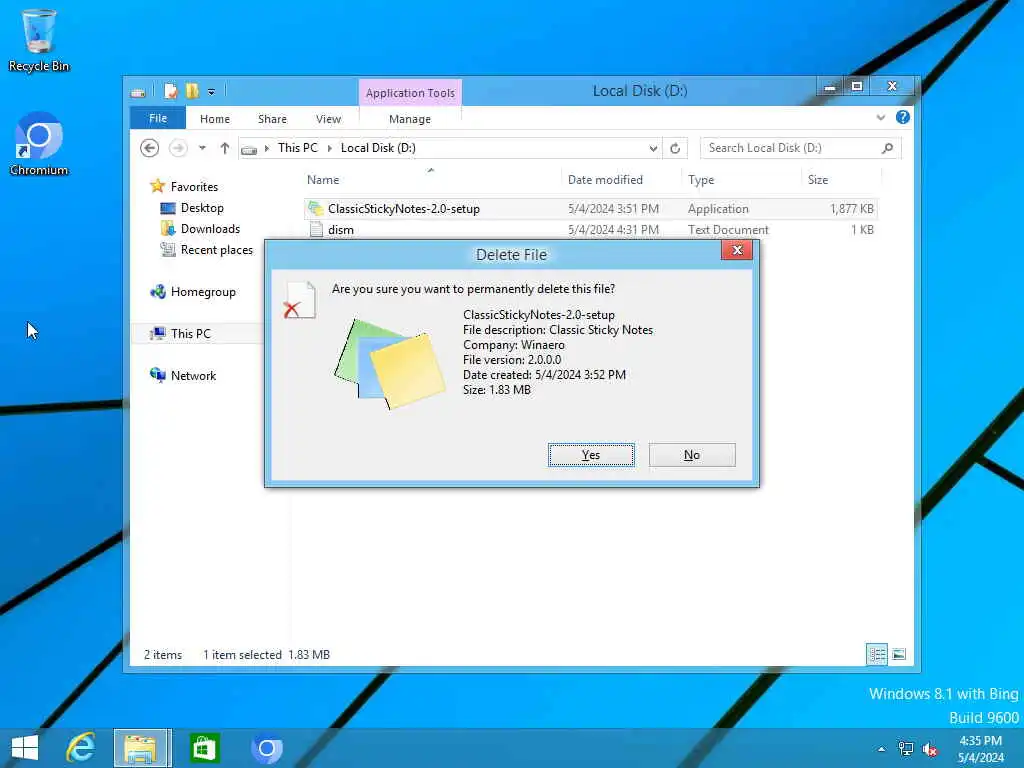Image resolution: width=1024 pixels, height=768 pixels.
Task: Click the dism file icon
Action: [316, 229]
